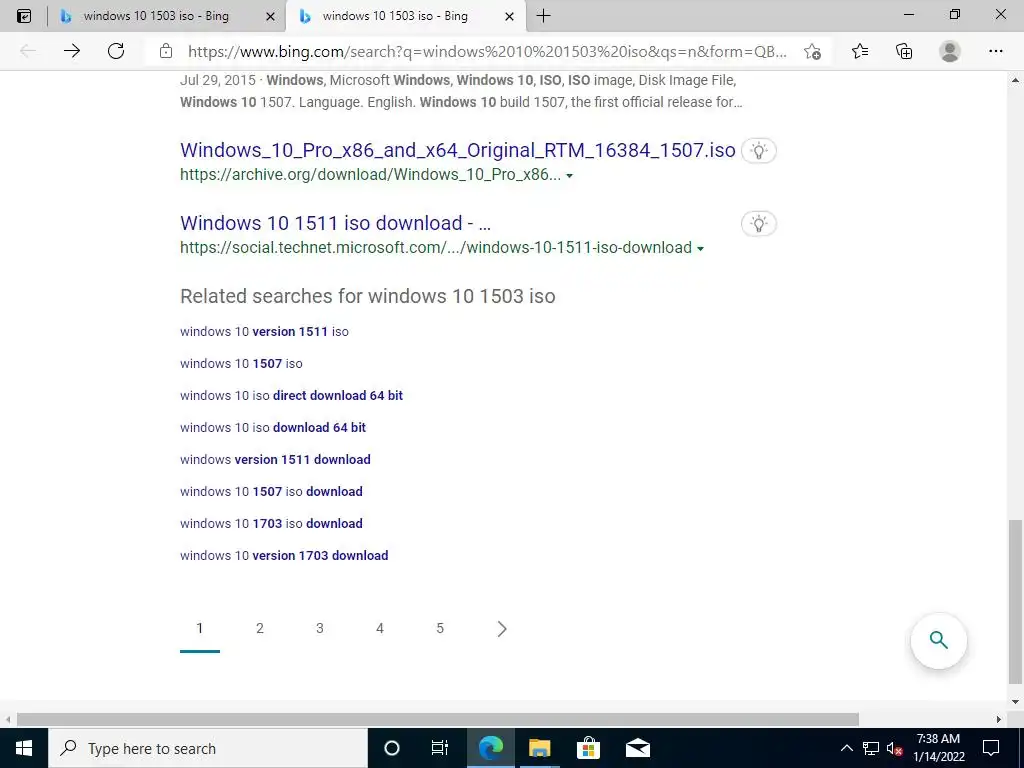
Task: Go to results page 5
Action: coord(440,628)
